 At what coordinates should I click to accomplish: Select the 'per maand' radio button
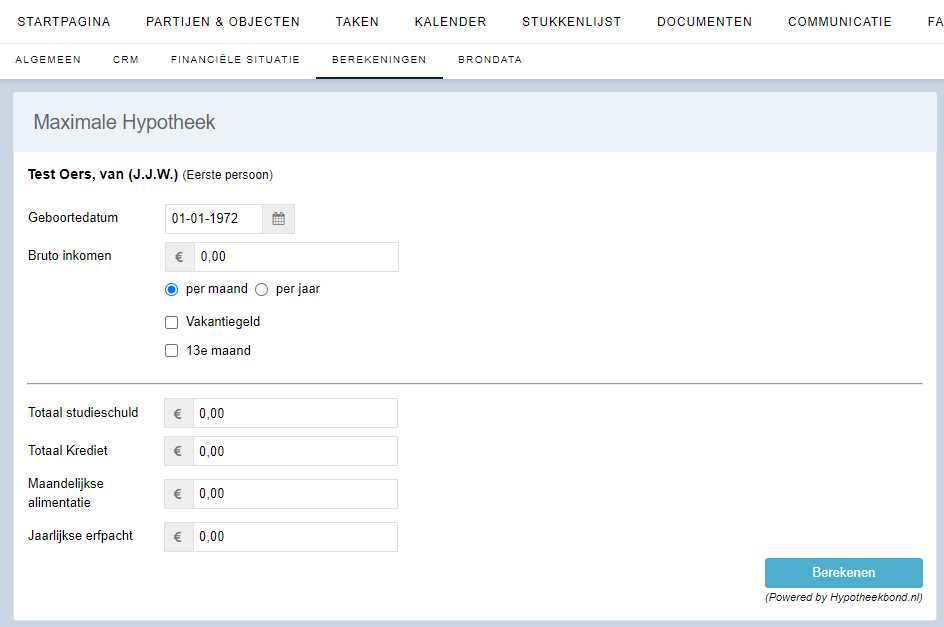click(172, 289)
